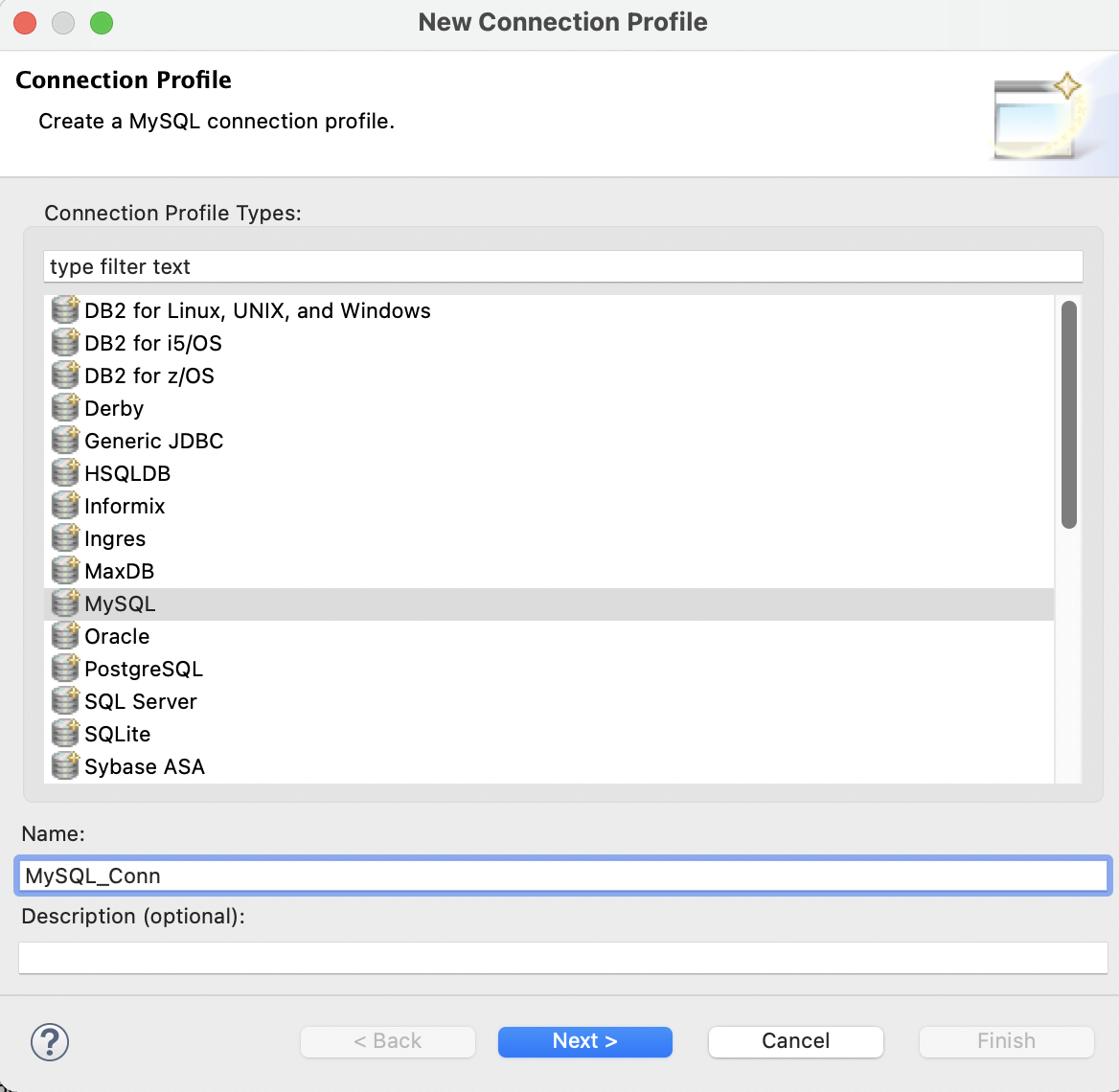
Task: Click the SQLite database icon
Action: point(65,734)
